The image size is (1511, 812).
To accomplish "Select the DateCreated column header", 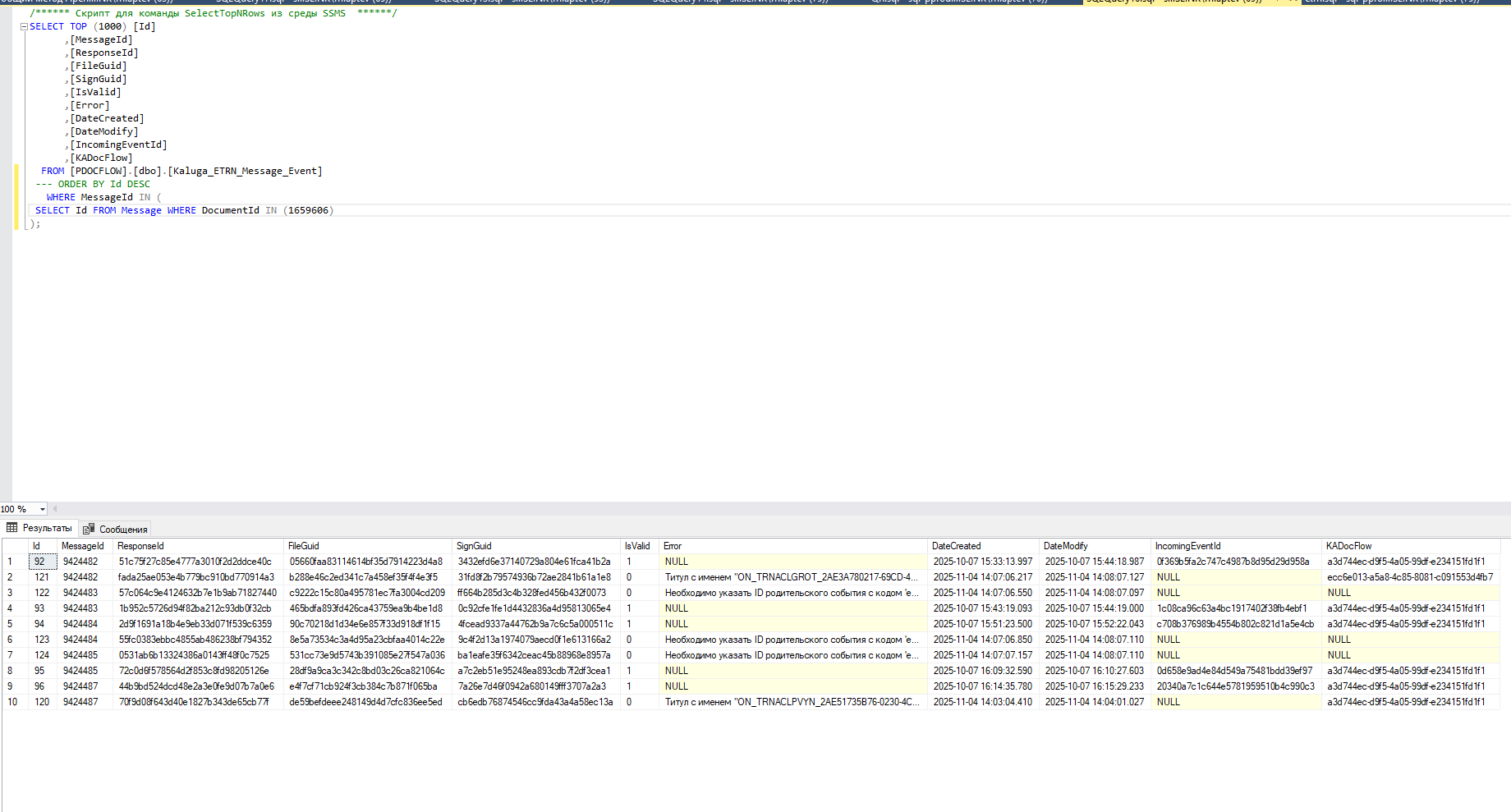I will pos(983,546).
